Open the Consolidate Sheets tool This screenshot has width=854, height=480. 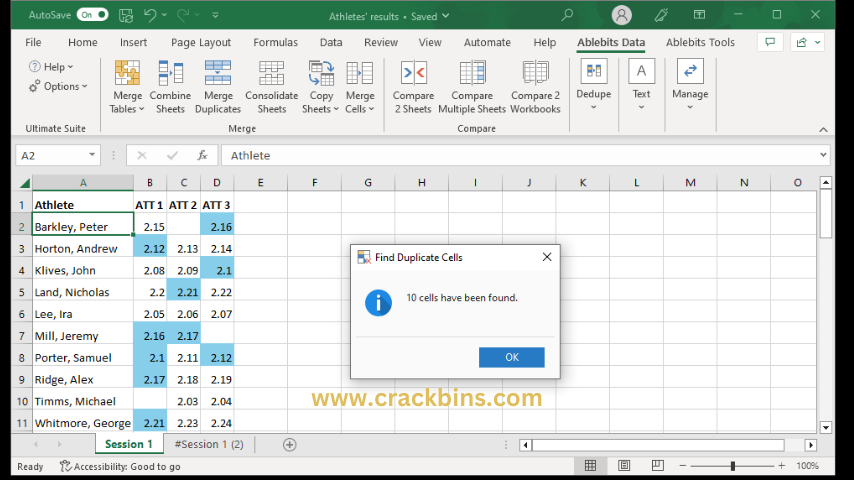[271, 87]
